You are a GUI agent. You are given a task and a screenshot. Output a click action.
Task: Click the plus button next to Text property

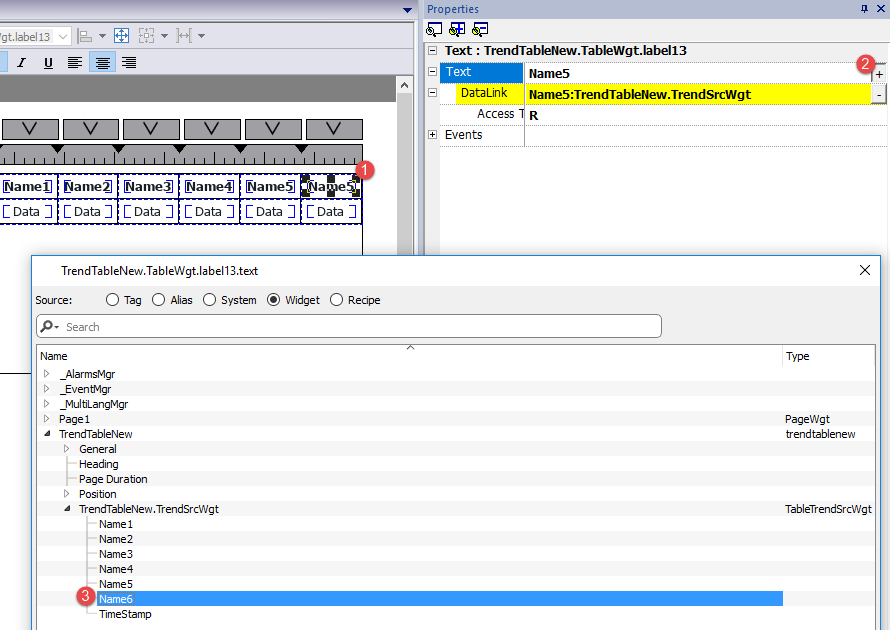click(x=877, y=74)
